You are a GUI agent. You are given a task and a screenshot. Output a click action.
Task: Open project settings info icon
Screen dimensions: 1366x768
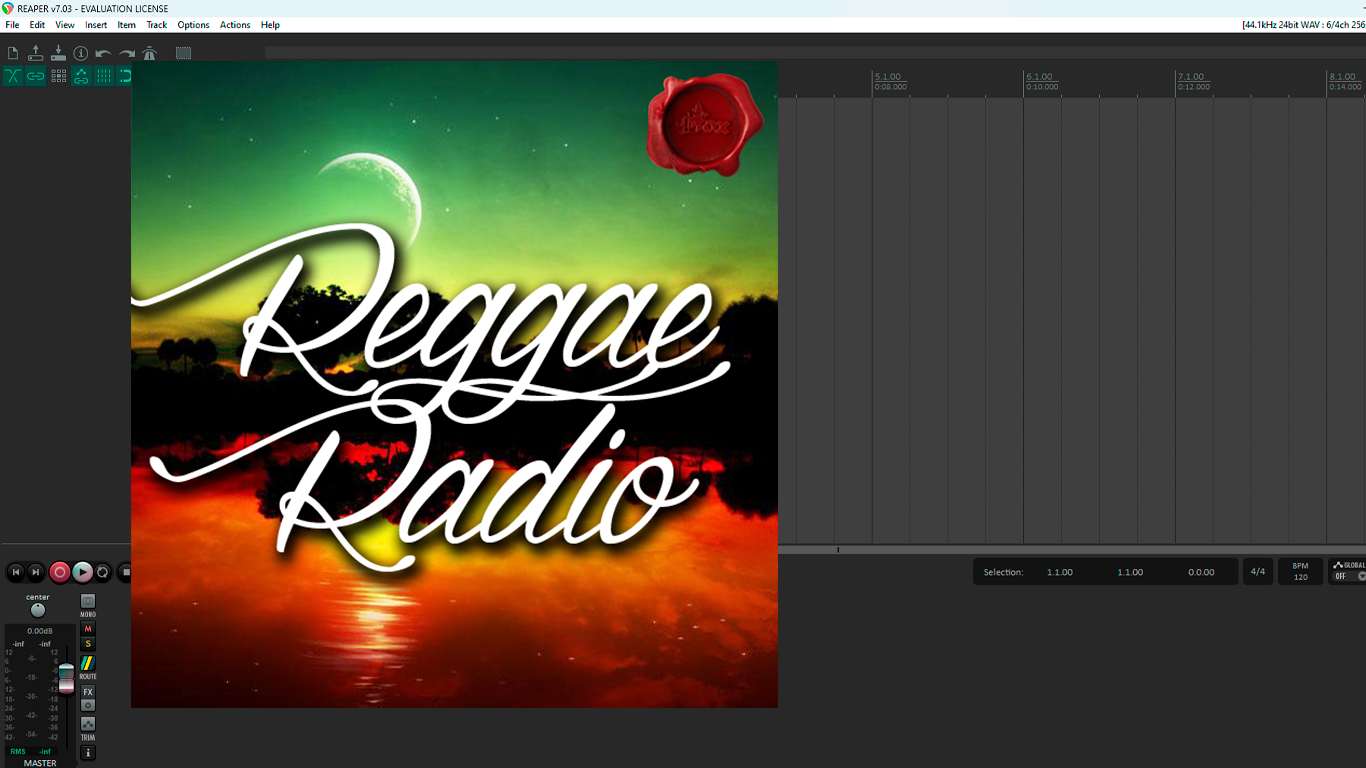[x=81, y=53]
